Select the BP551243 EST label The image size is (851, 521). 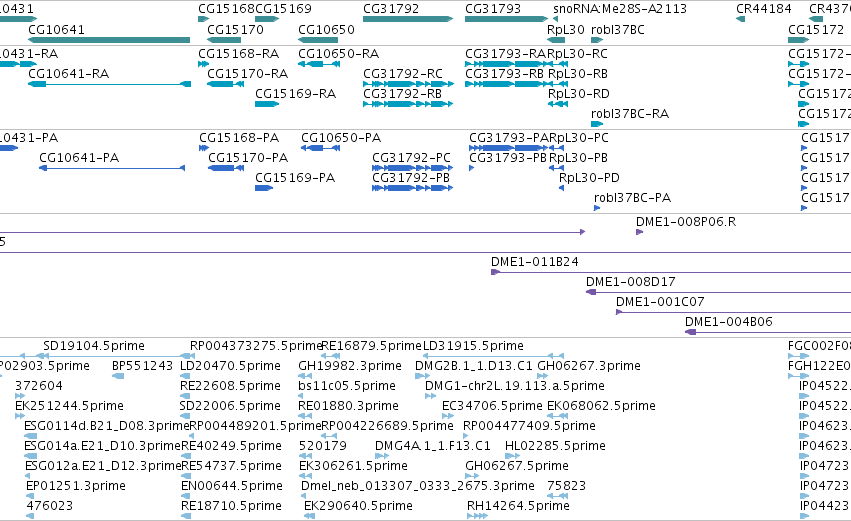coord(142,366)
